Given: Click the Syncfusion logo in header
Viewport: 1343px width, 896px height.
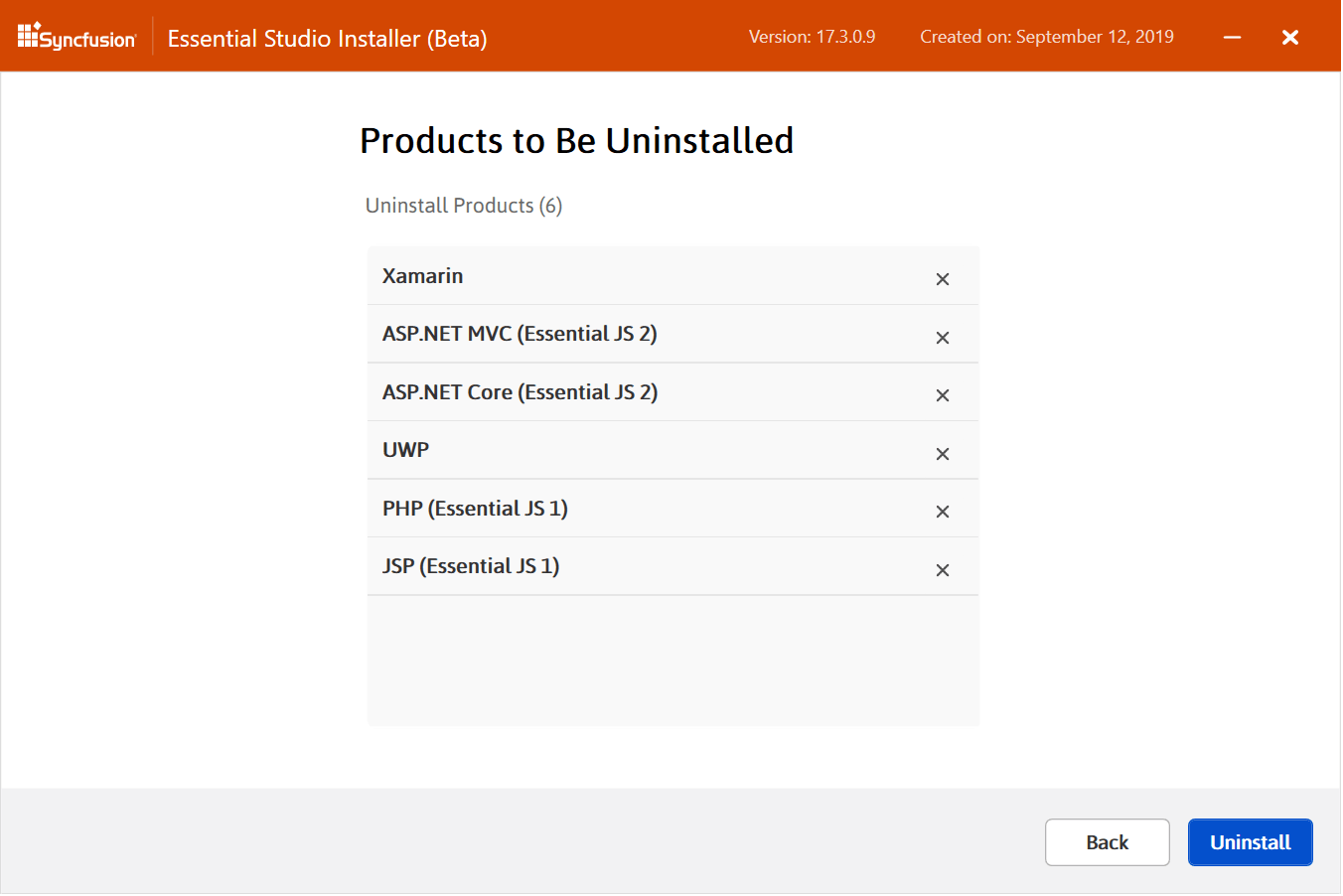Looking at the screenshot, I should 76,38.
